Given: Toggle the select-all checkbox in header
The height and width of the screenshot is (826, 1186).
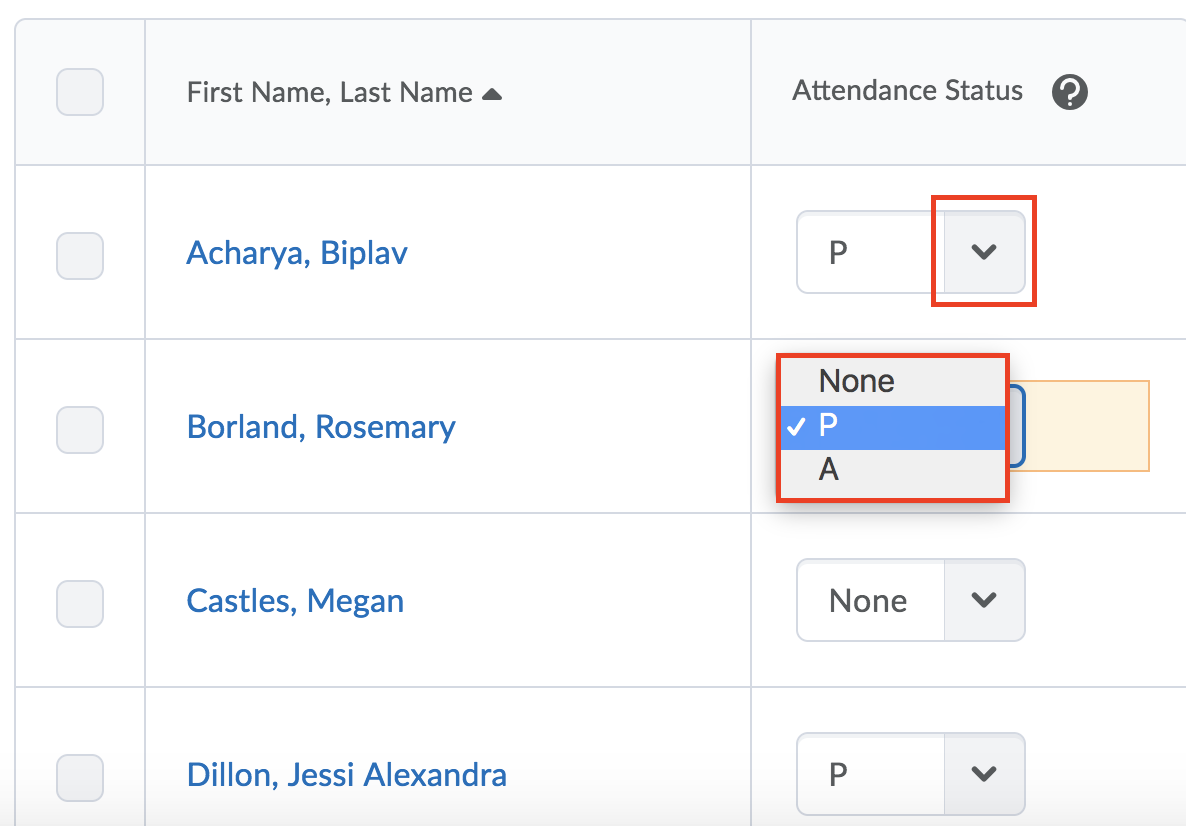Looking at the screenshot, I should 80,92.
